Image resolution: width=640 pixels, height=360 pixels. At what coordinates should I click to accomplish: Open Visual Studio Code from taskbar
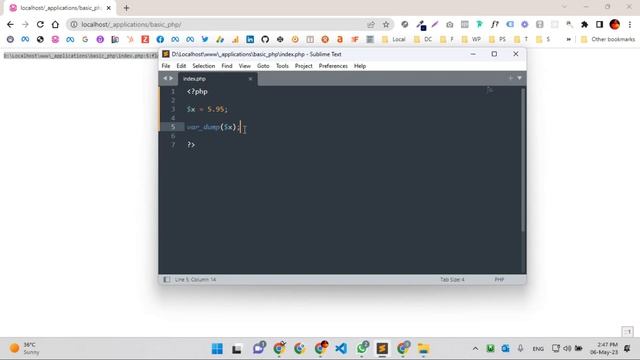click(341, 349)
